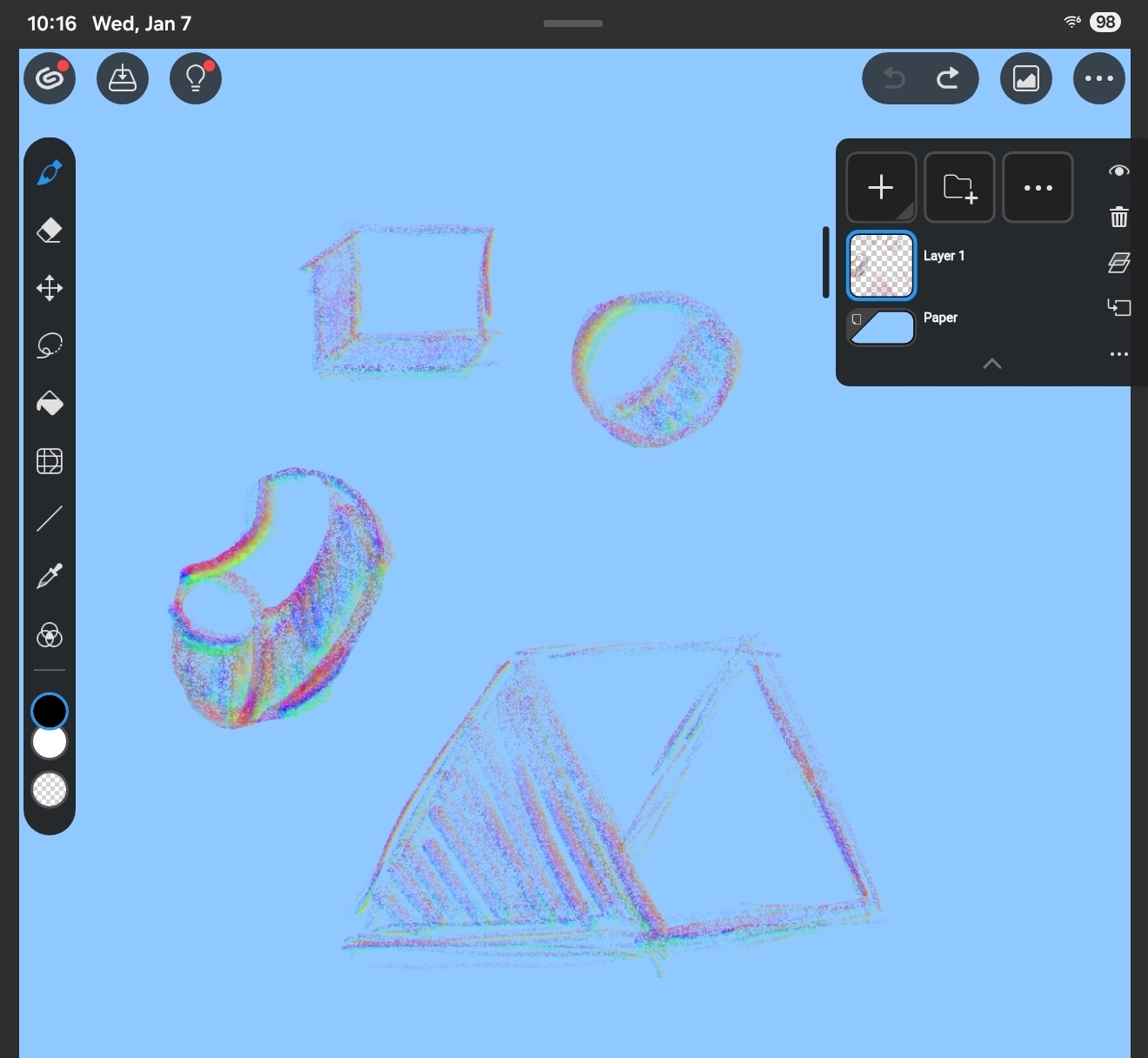The height and width of the screenshot is (1058, 1148).
Task: Open the layer options three-dot menu
Action: (1038, 188)
